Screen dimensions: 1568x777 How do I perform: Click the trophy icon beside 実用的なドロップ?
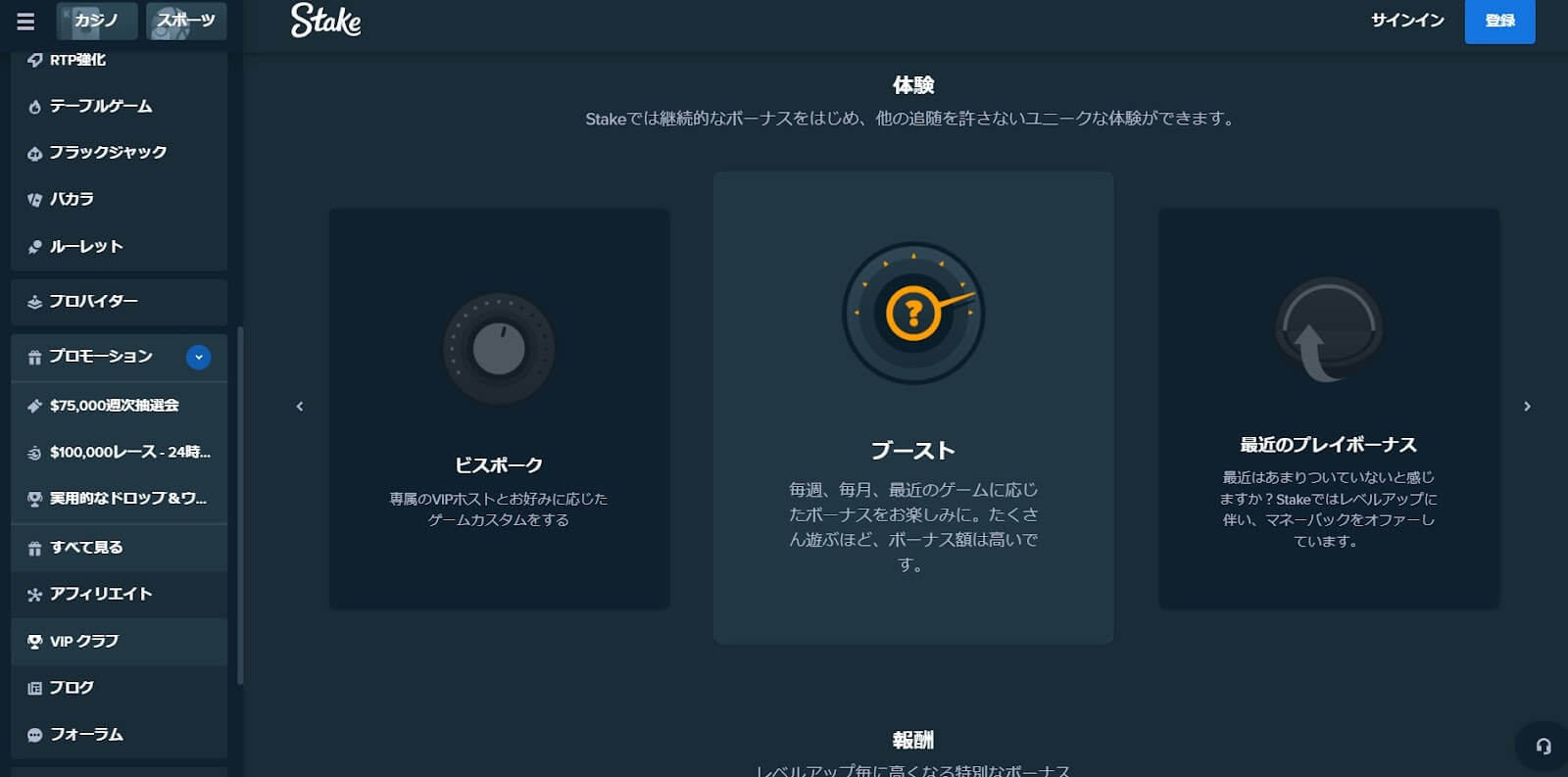tap(34, 500)
